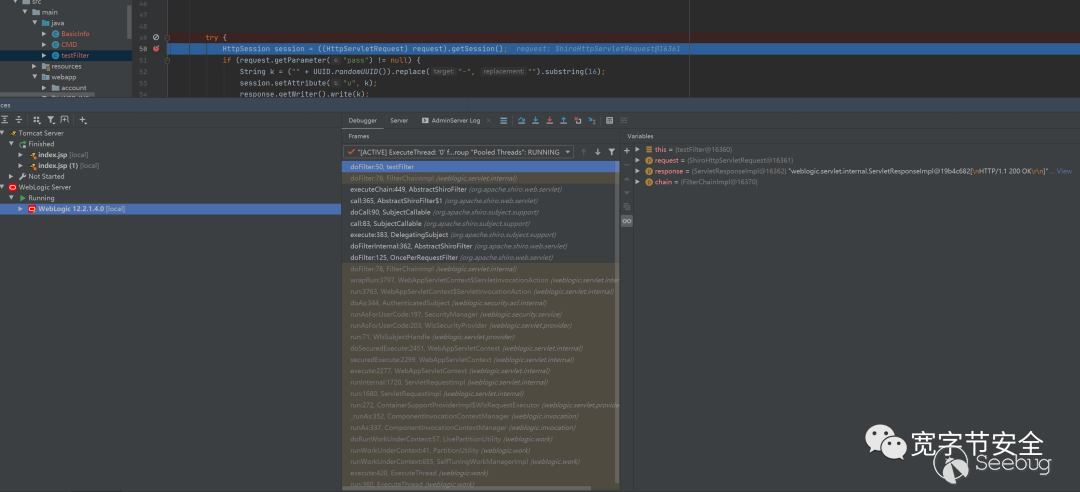Click the Add service plus icon
This screenshot has width=1080, height=492.
coord(83,120)
